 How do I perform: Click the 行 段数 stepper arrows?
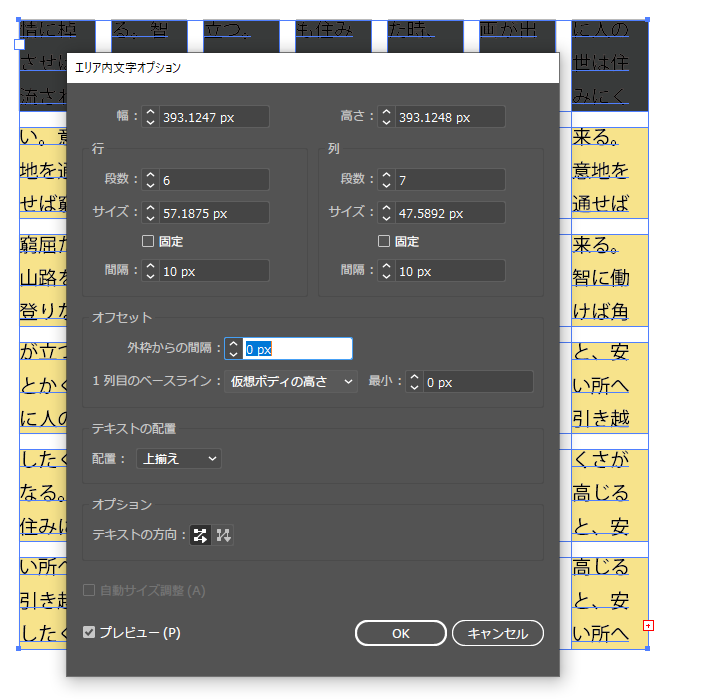pyautogui.click(x=151, y=180)
